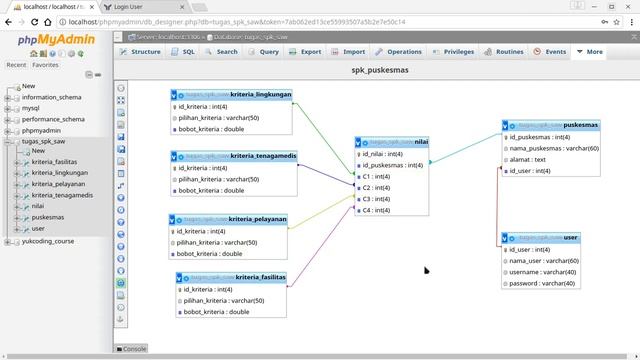Open the More tab dropdown

point(590,52)
